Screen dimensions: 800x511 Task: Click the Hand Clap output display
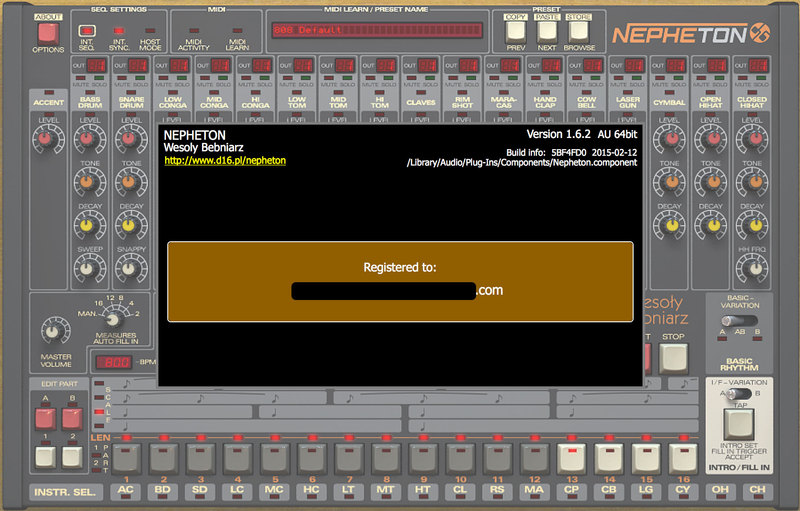551,65
